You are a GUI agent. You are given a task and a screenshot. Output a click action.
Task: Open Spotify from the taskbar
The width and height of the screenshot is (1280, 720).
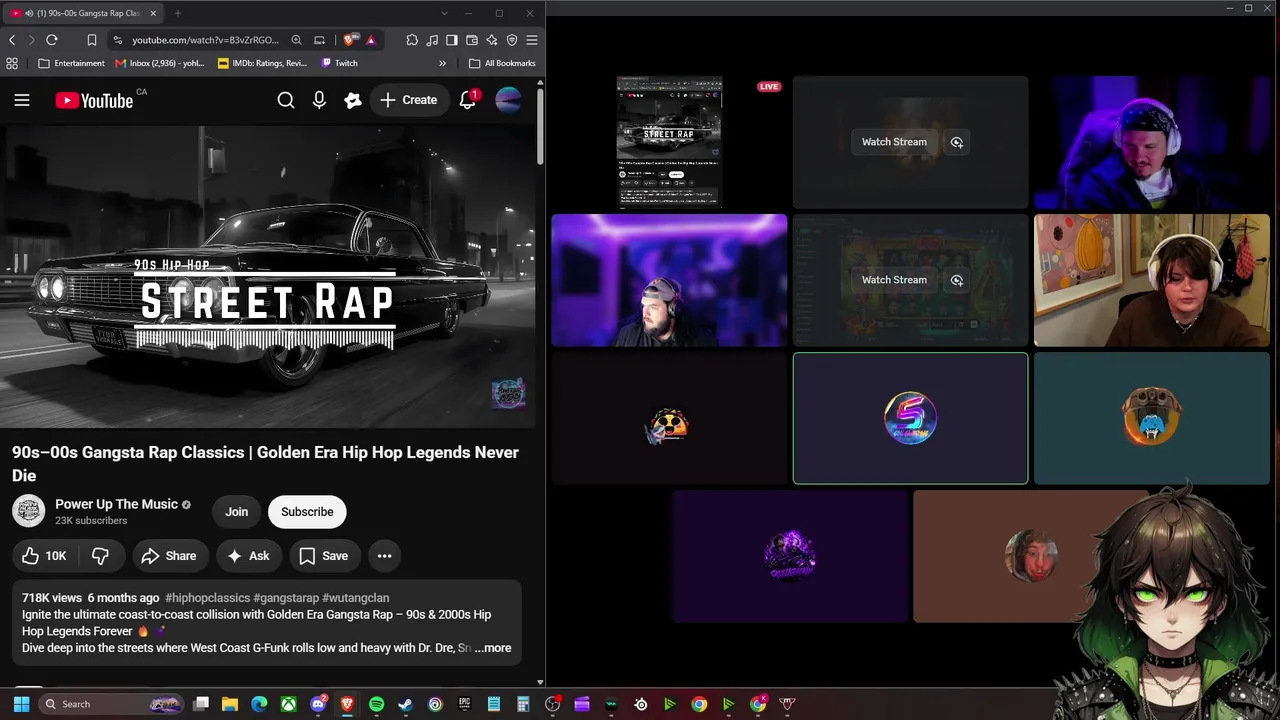(x=376, y=704)
